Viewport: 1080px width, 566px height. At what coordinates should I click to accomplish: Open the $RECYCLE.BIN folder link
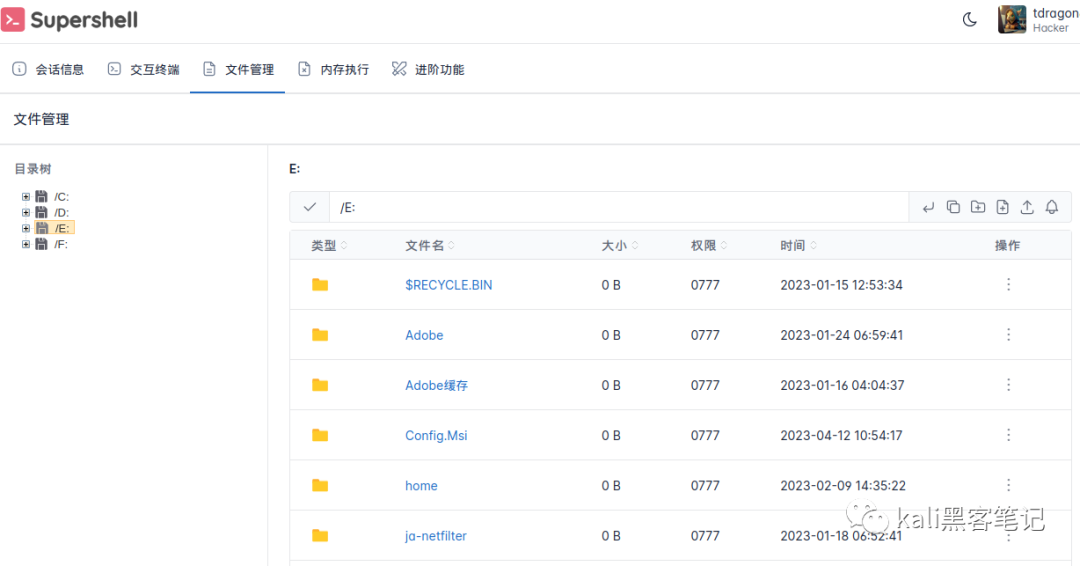448,284
